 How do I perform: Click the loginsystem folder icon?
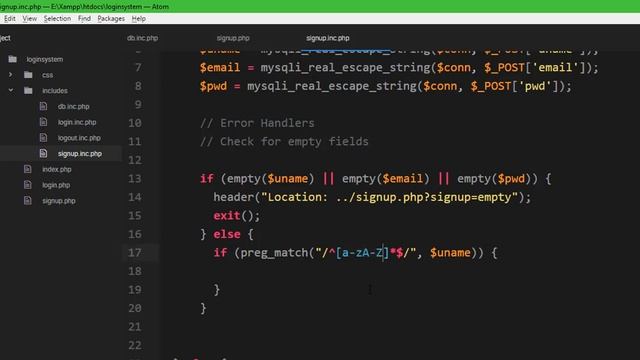coord(13,59)
